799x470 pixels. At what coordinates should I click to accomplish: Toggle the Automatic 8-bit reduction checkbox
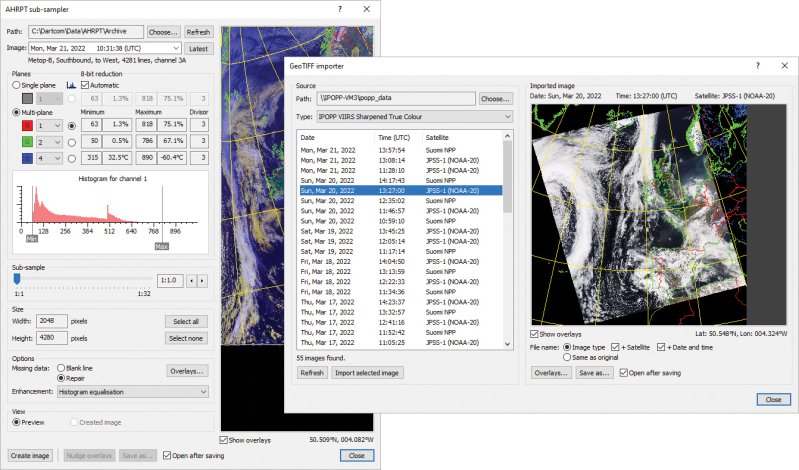(85, 85)
